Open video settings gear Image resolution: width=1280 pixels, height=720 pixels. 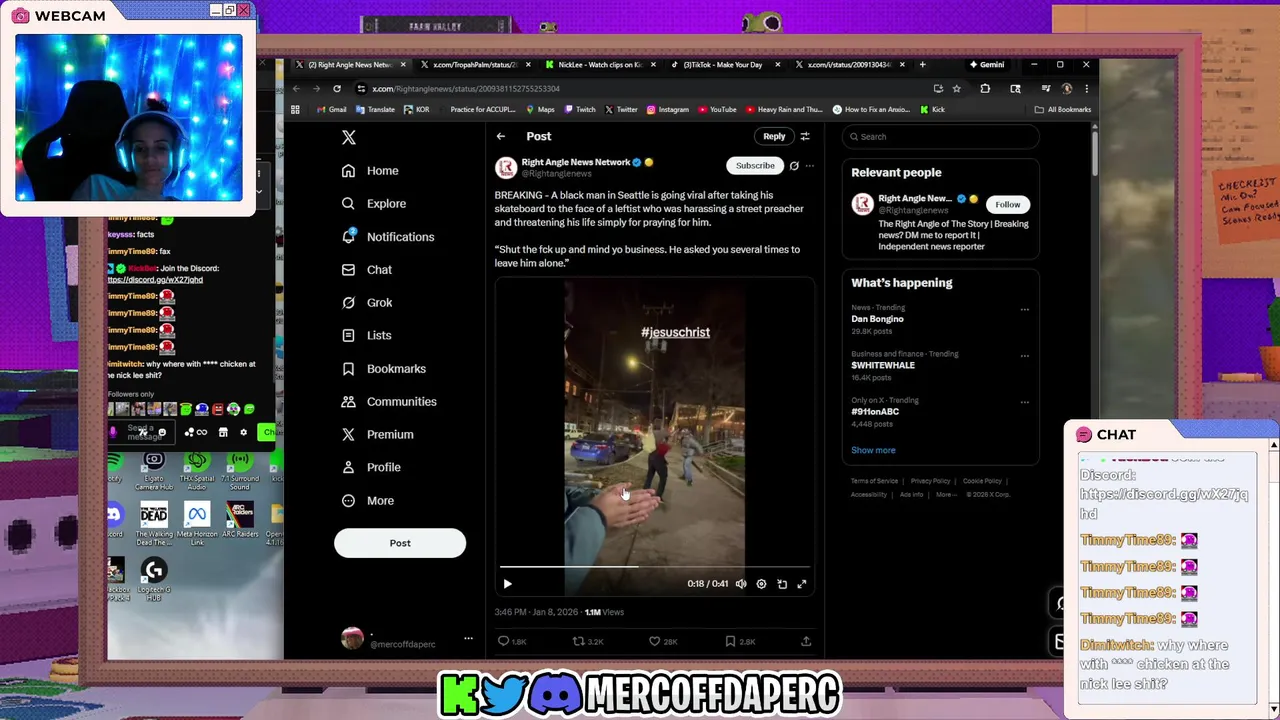(x=761, y=584)
